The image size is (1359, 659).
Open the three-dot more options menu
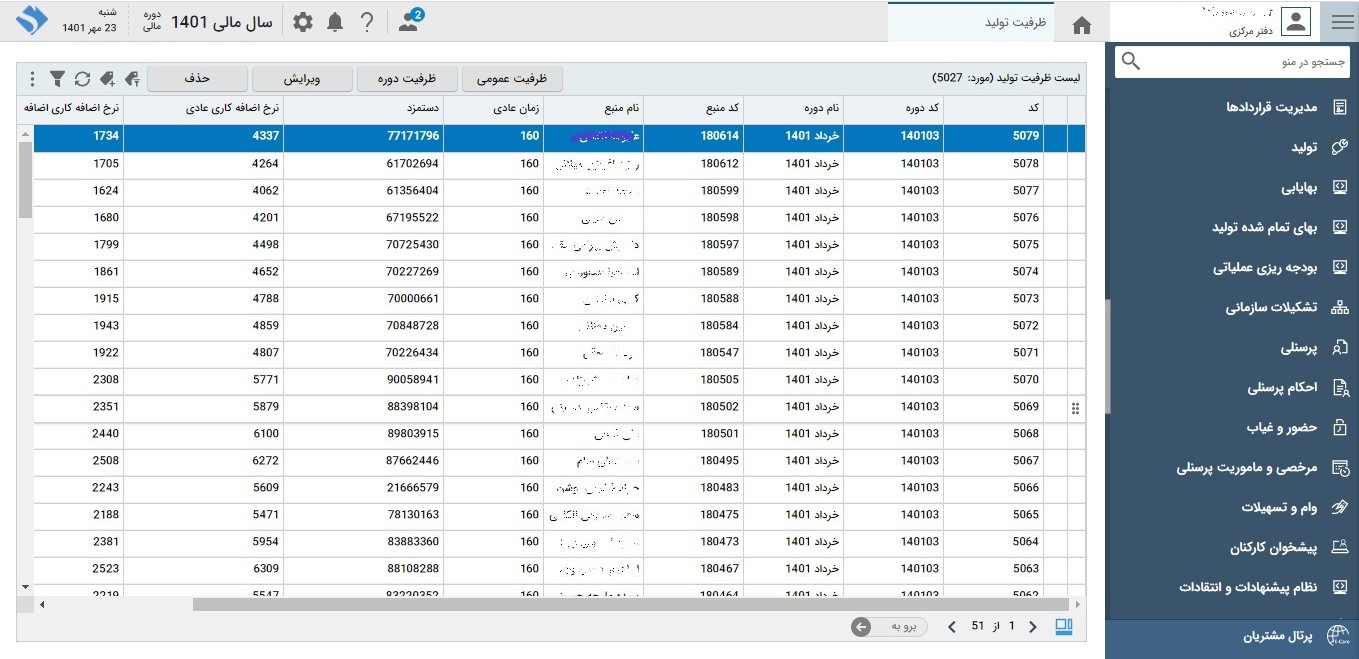(x=32, y=78)
